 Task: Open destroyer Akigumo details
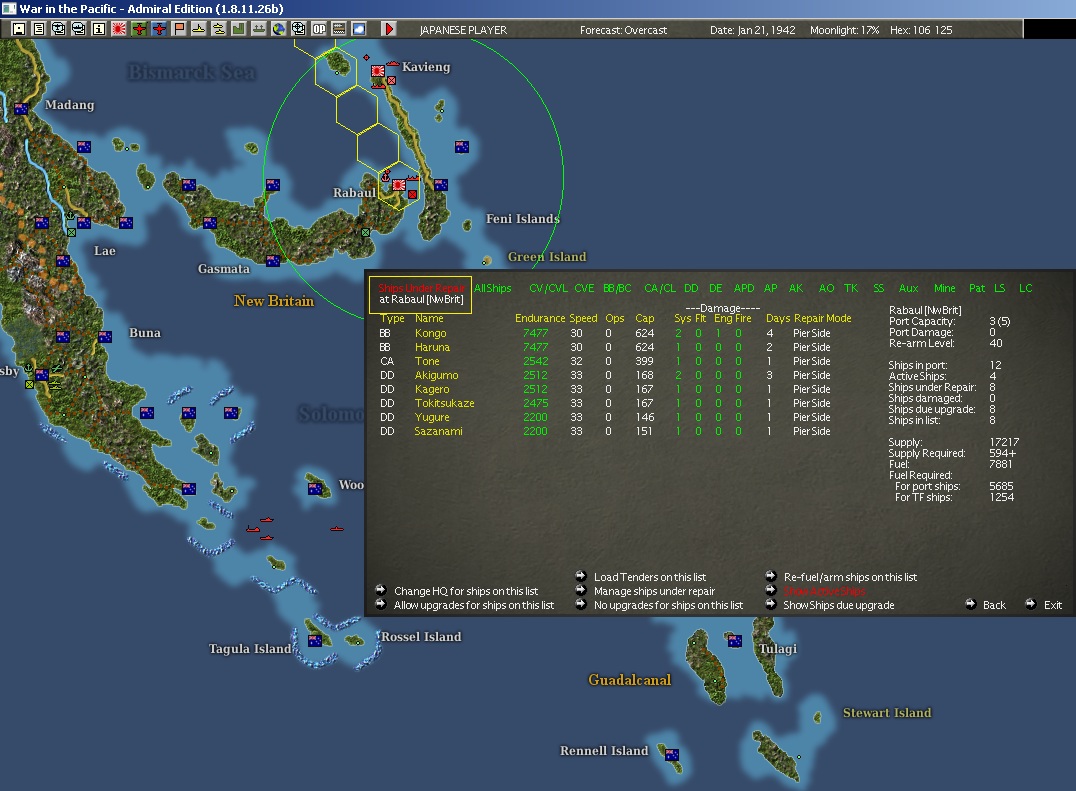[x=436, y=375]
